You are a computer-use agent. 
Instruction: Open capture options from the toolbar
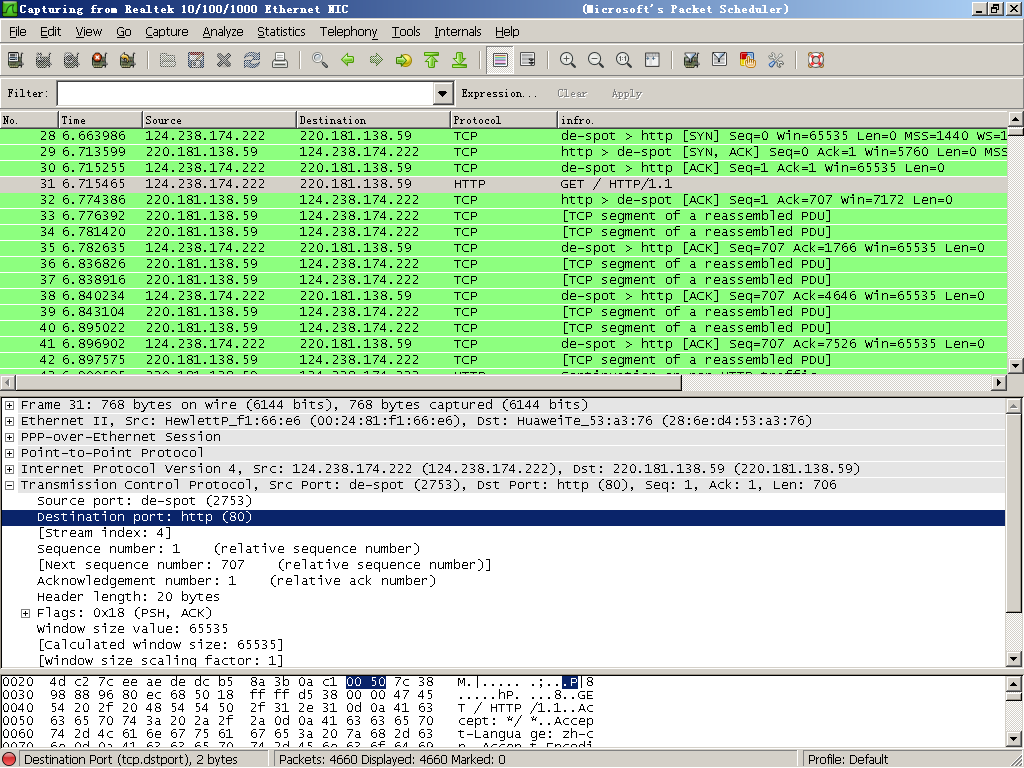pyautogui.click(x=44, y=61)
